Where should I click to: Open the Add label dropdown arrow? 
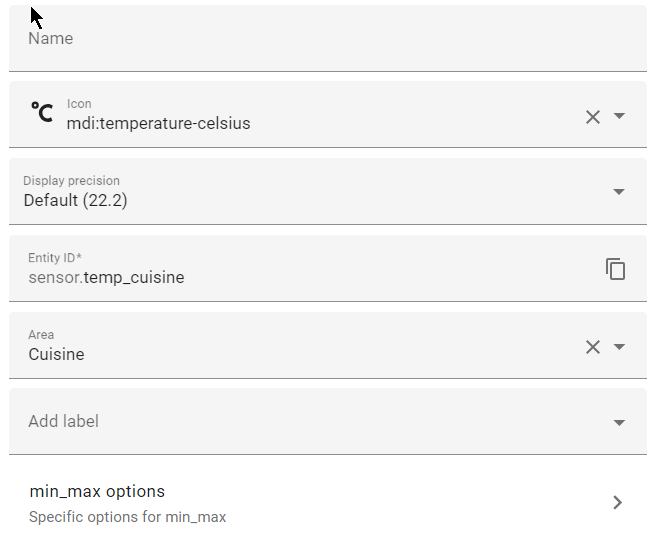coord(619,422)
